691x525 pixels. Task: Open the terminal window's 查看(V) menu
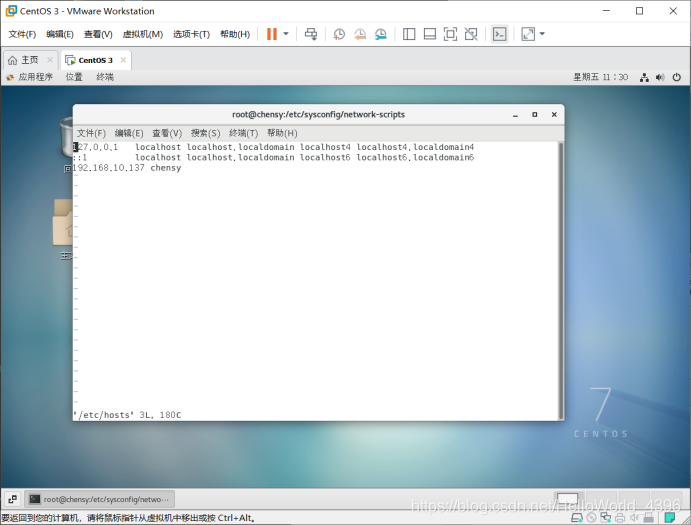click(x=167, y=133)
